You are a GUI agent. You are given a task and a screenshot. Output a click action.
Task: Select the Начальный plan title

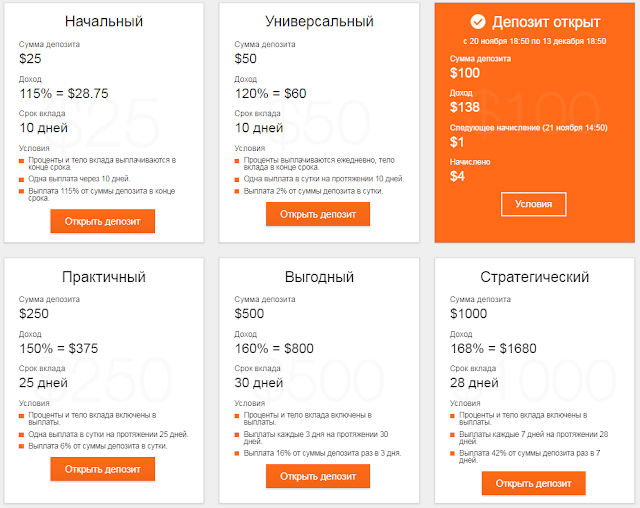[x=104, y=21]
